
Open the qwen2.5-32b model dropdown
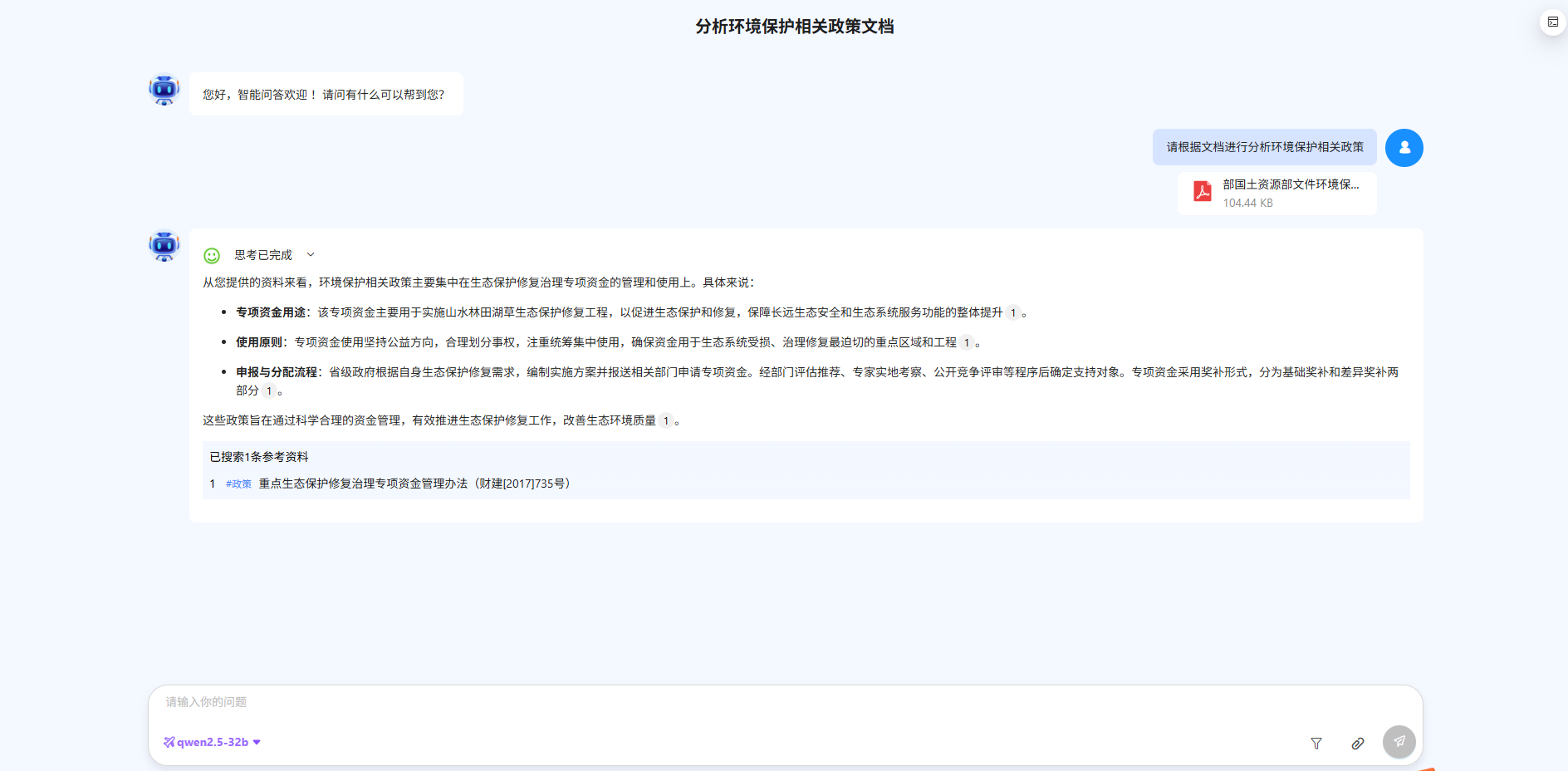213,742
